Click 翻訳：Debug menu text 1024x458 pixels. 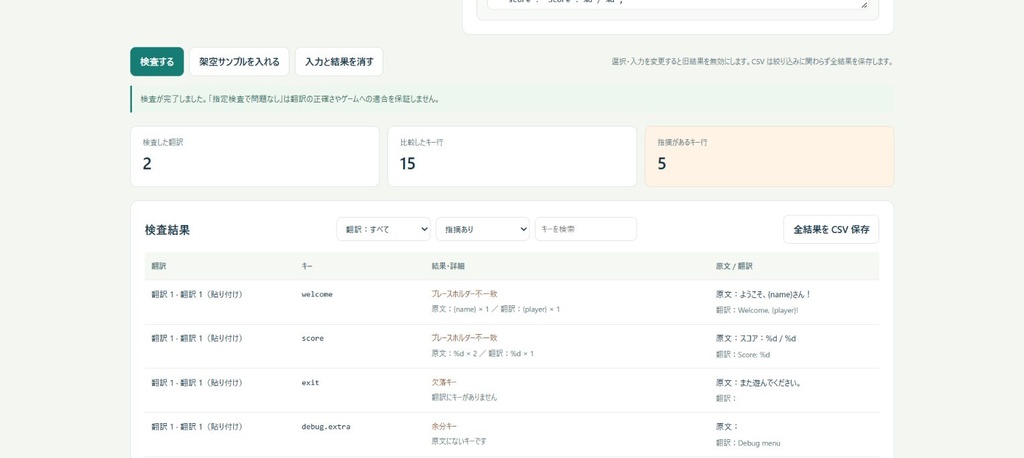pos(748,443)
